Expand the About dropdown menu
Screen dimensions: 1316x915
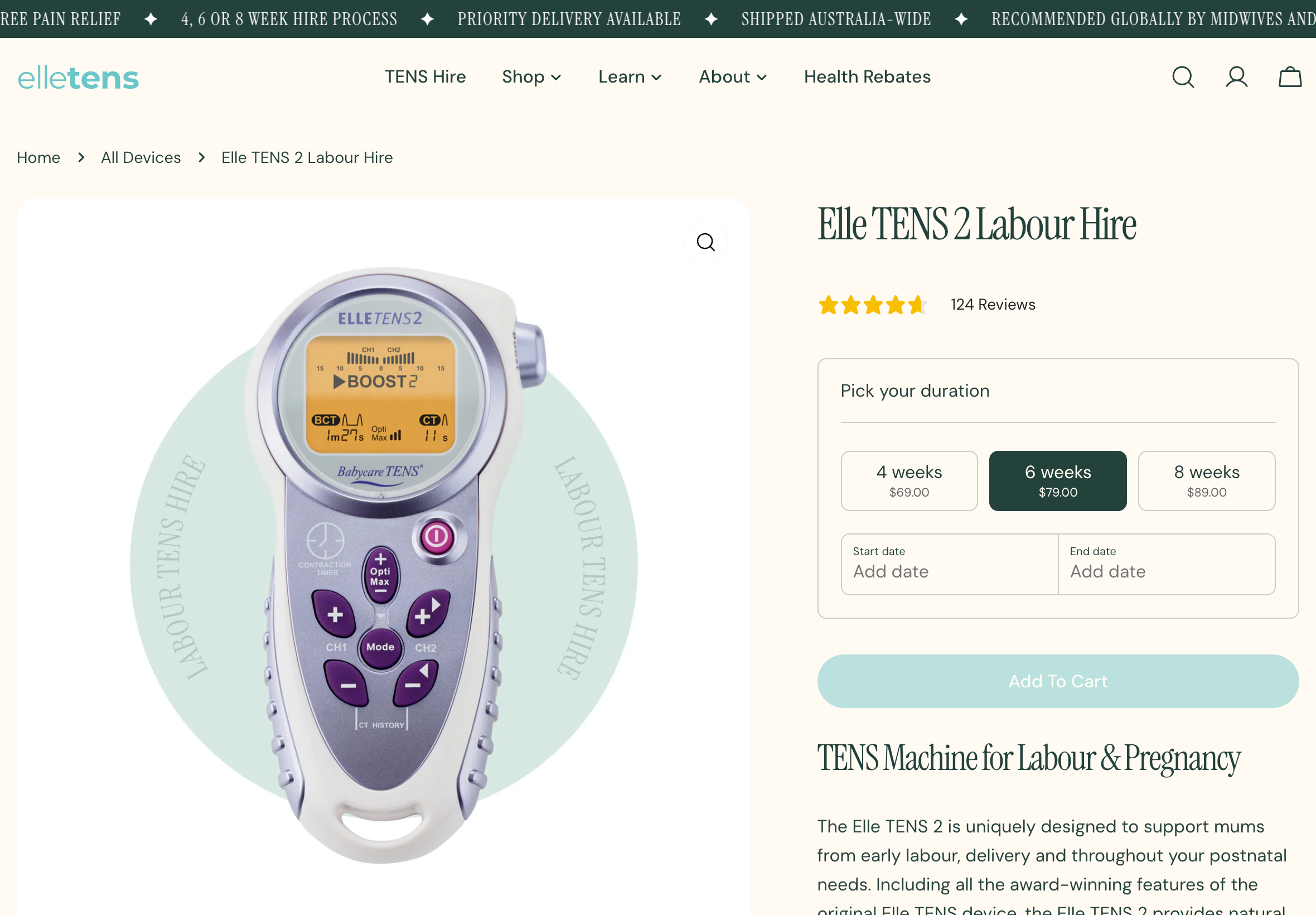(x=733, y=77)
